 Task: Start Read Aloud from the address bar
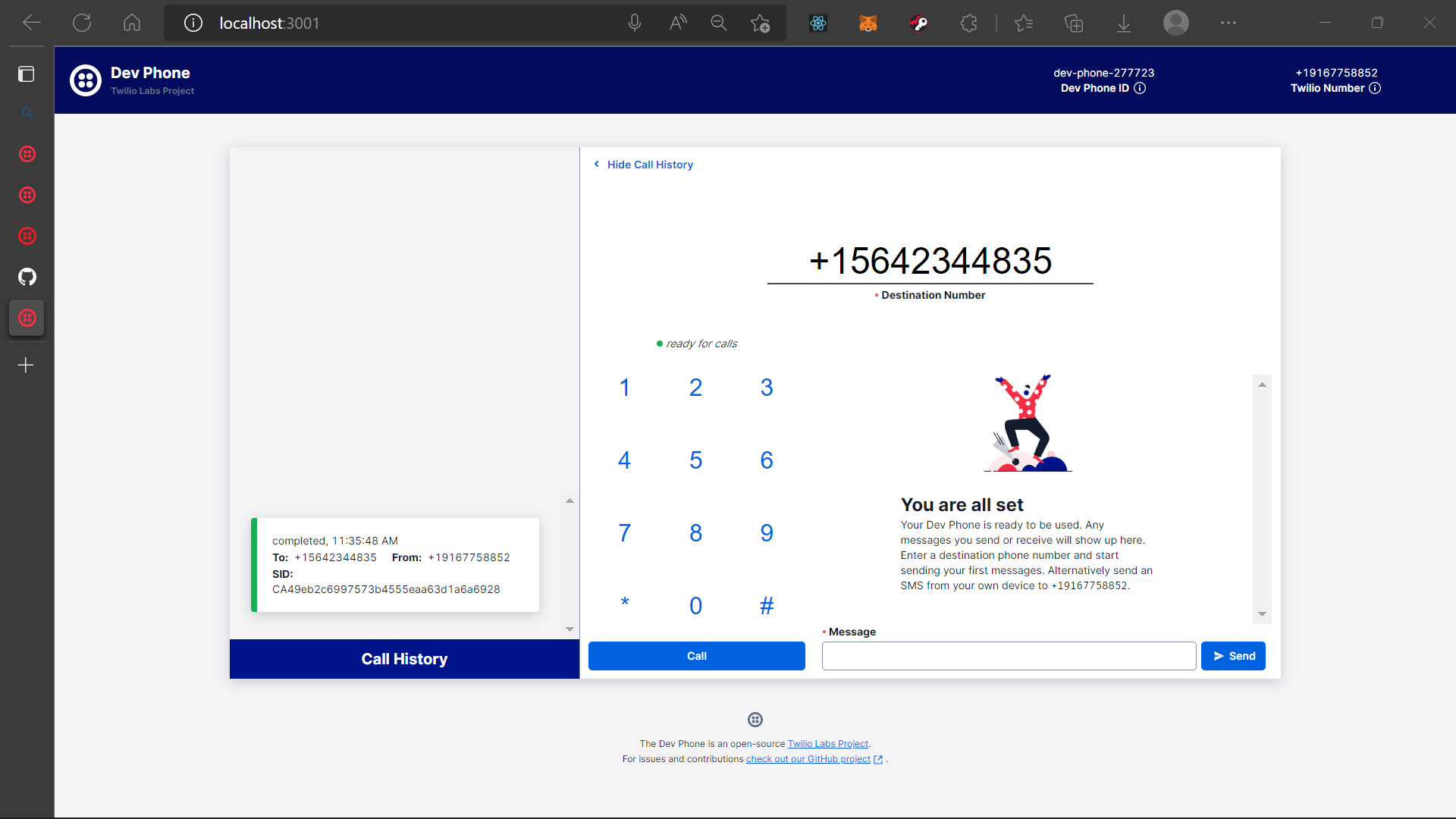click(677, 23)
